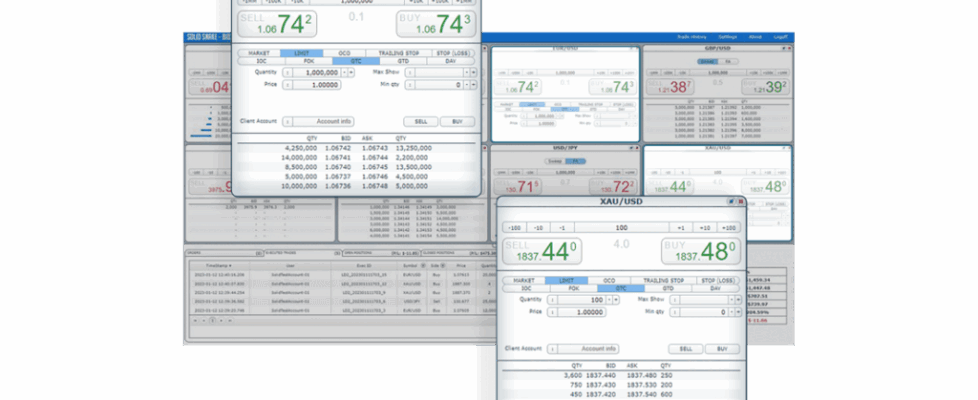
Task: Click big SELL 1837.44 tile in XAU/USD popup
Action: point(542,251)
